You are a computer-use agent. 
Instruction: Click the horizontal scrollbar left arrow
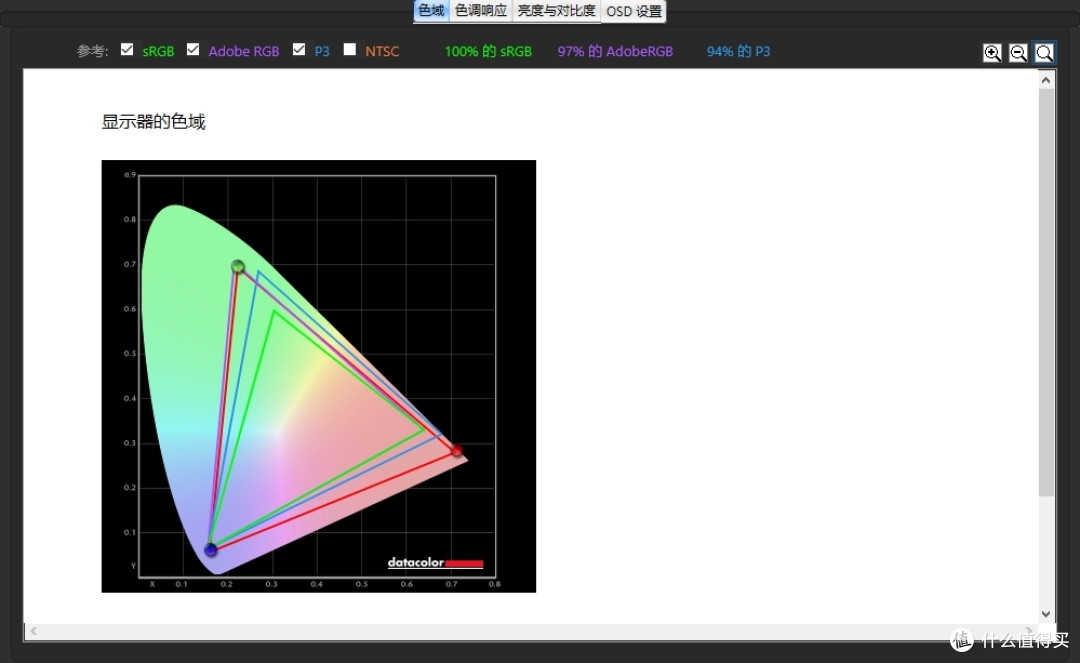coord(34,631)
